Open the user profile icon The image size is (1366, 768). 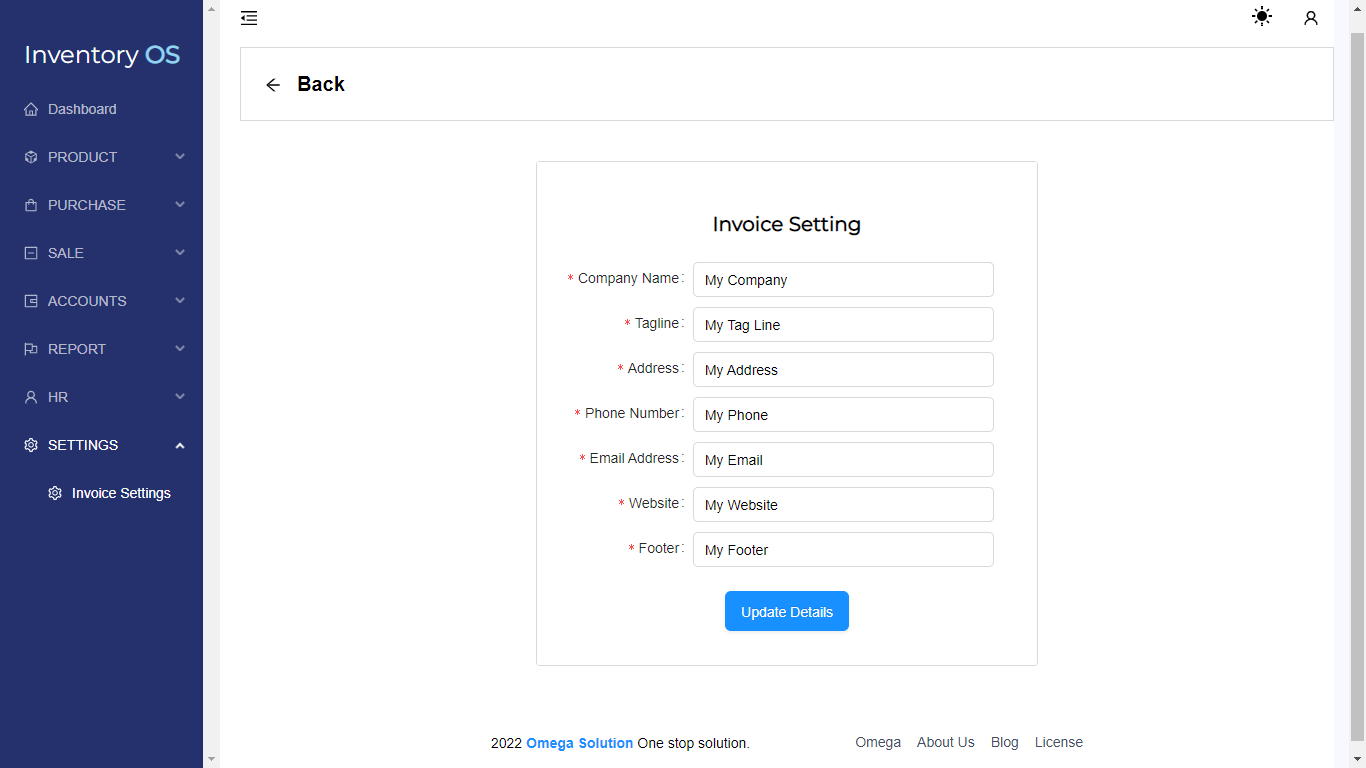pos(1311,17)
